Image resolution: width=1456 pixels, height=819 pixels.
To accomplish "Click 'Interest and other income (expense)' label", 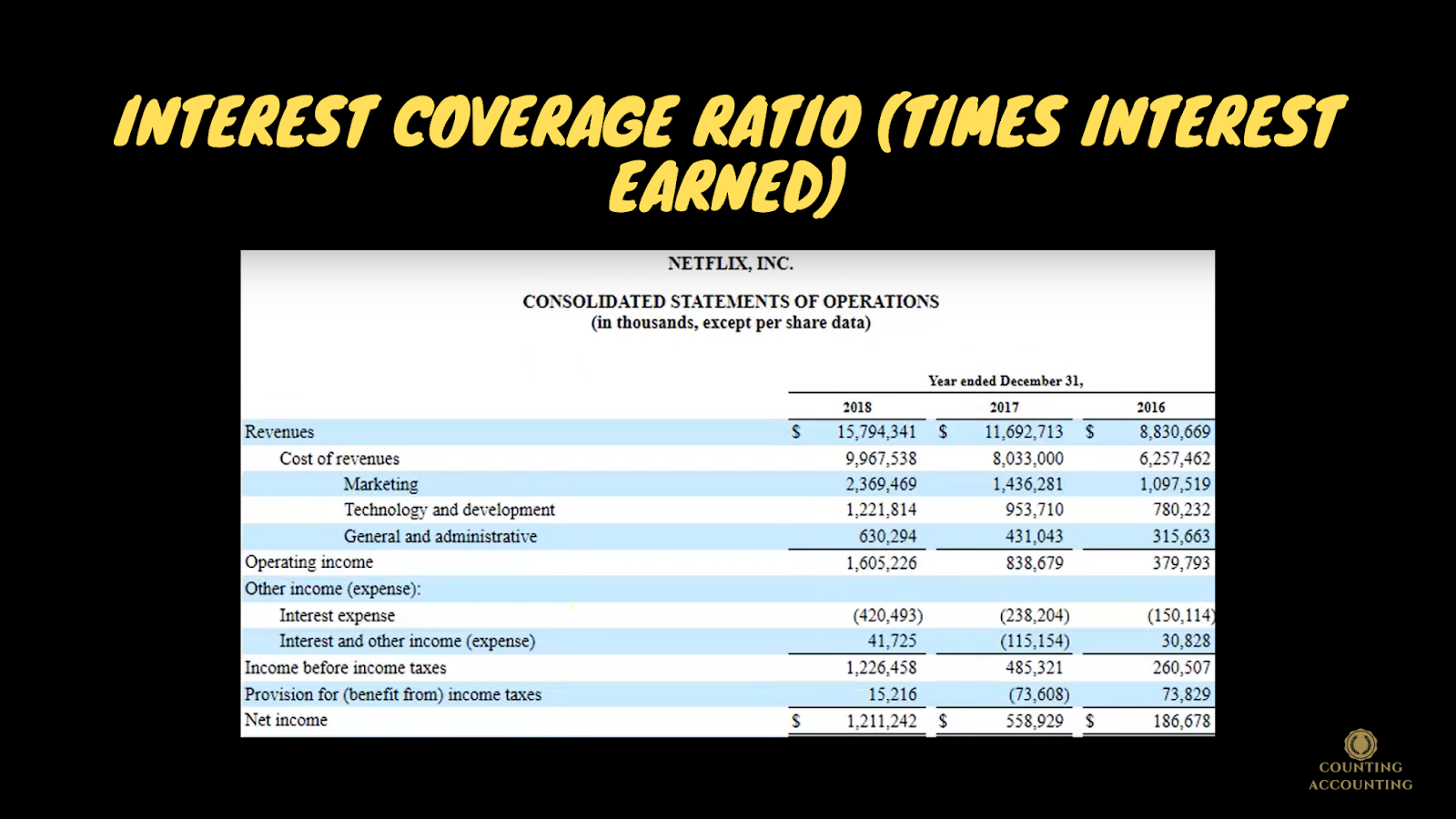I will [x=407, y=642].
